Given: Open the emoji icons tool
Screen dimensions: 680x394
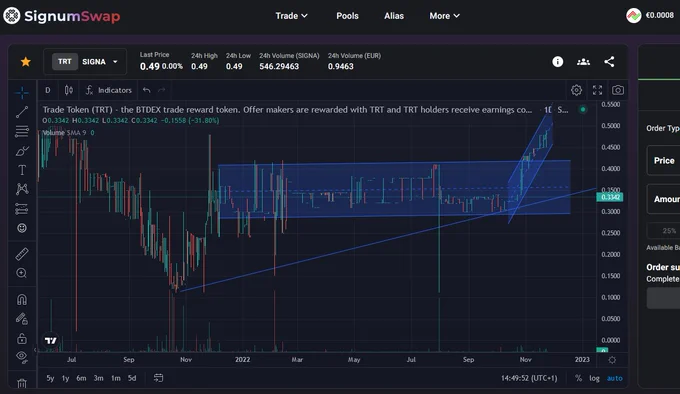Looking at the screenshot, I should 22,228.
